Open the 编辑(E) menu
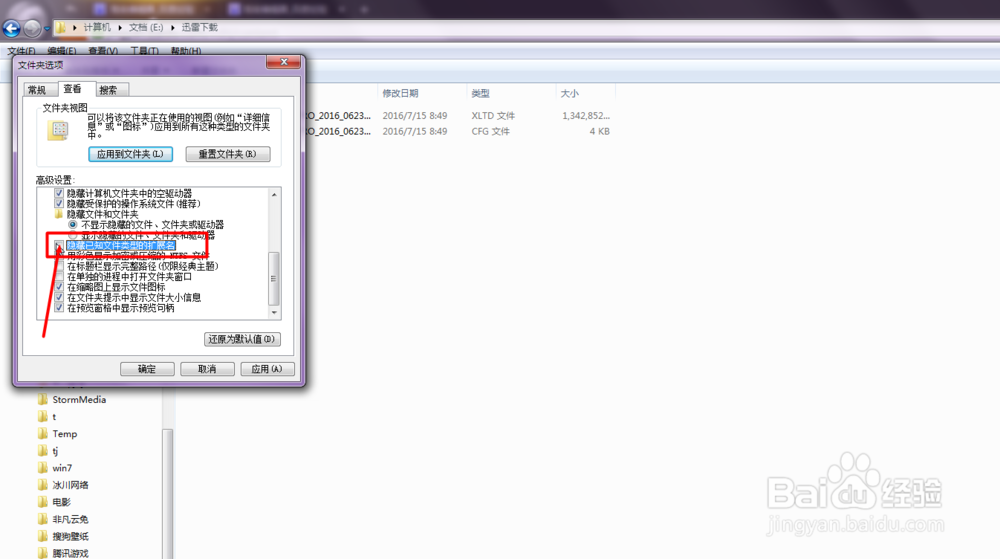The image size is (1000, 559). pyautogui.click(x=62, y=50)
